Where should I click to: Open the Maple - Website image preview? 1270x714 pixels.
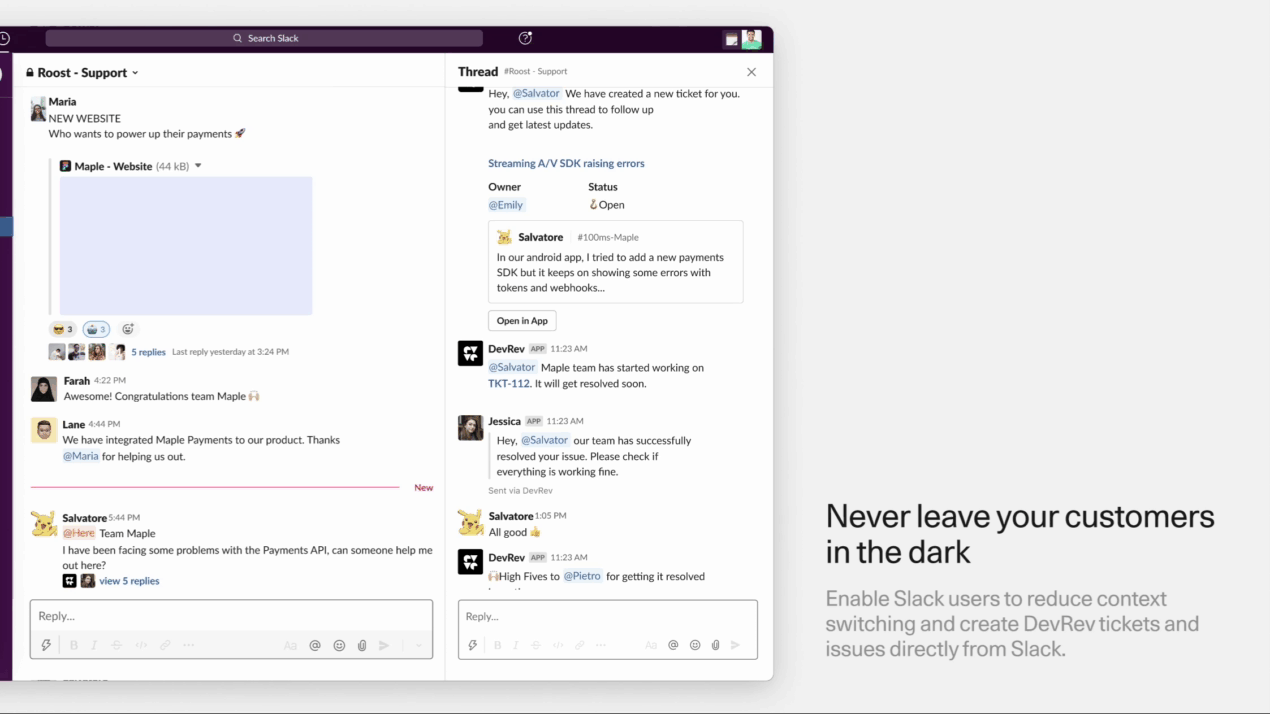(186, 246)
